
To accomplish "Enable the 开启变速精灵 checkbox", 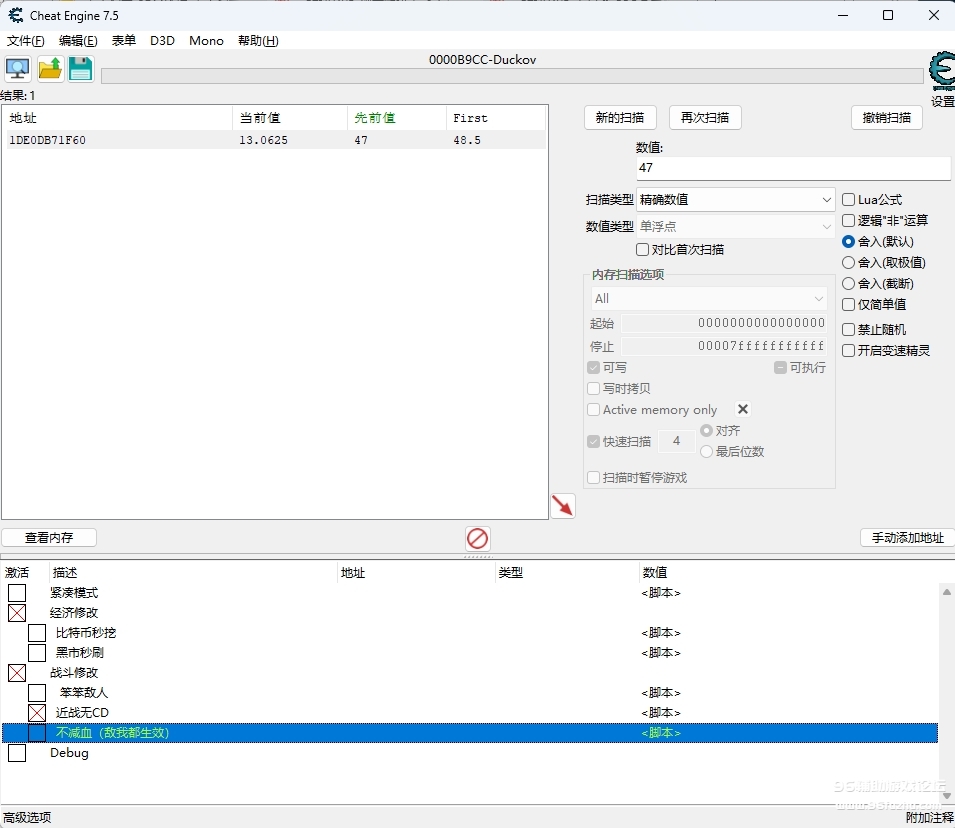I will click(x=848, y=350).
